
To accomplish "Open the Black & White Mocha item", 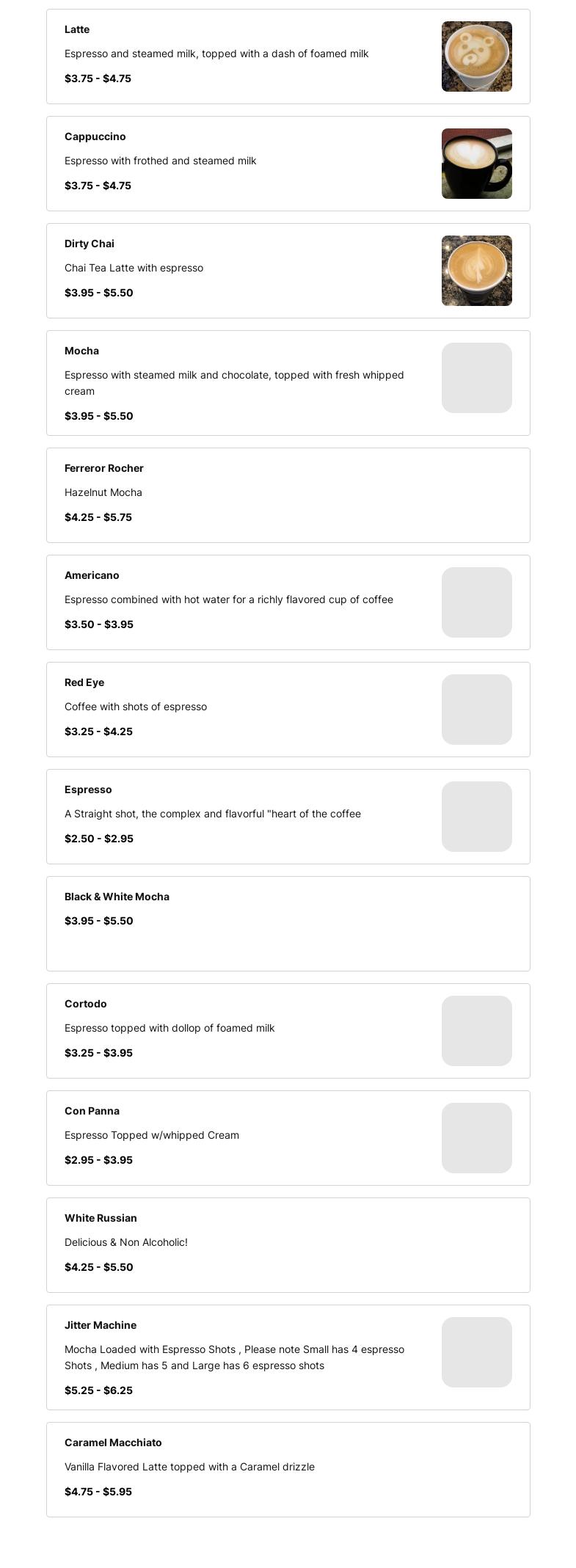I will click(x=117, y=897).
